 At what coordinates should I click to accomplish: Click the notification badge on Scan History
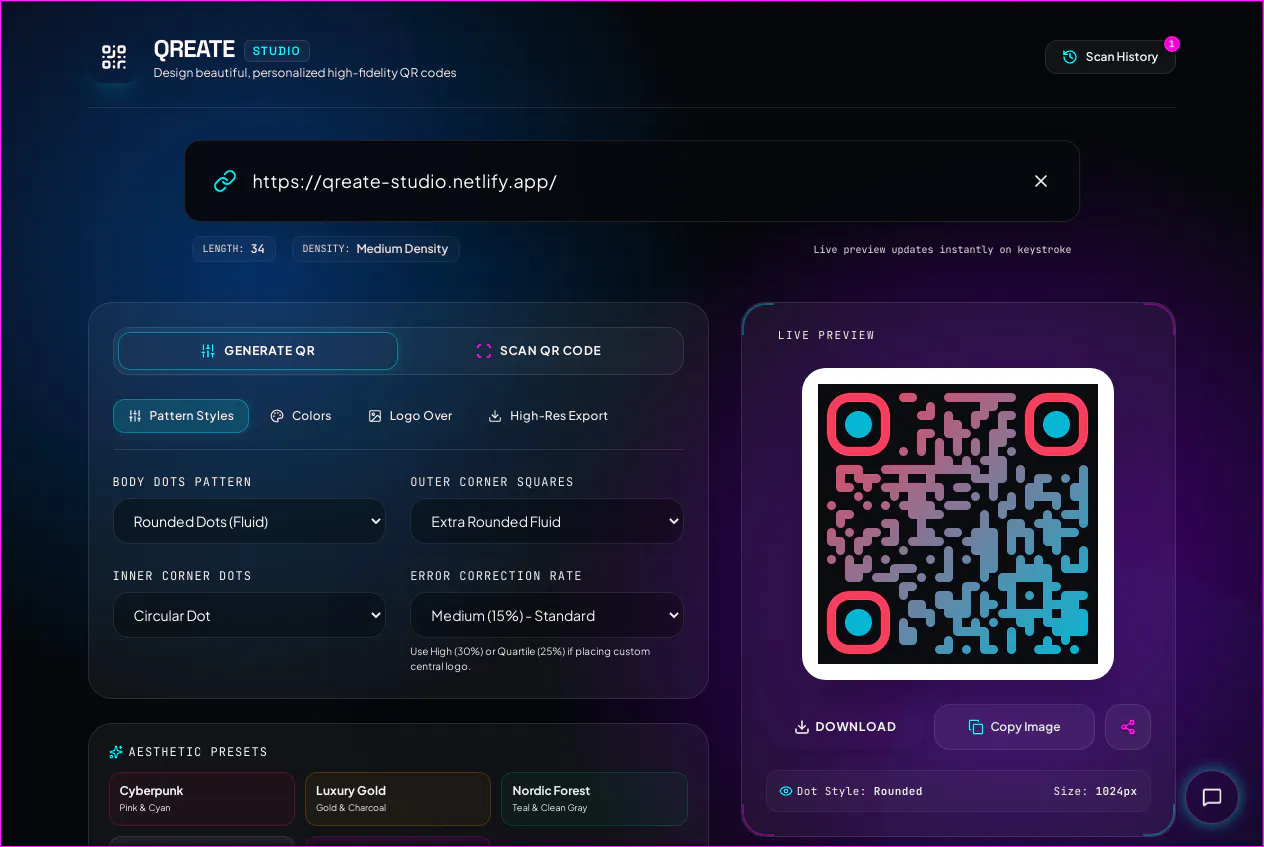click(1172, 44)
